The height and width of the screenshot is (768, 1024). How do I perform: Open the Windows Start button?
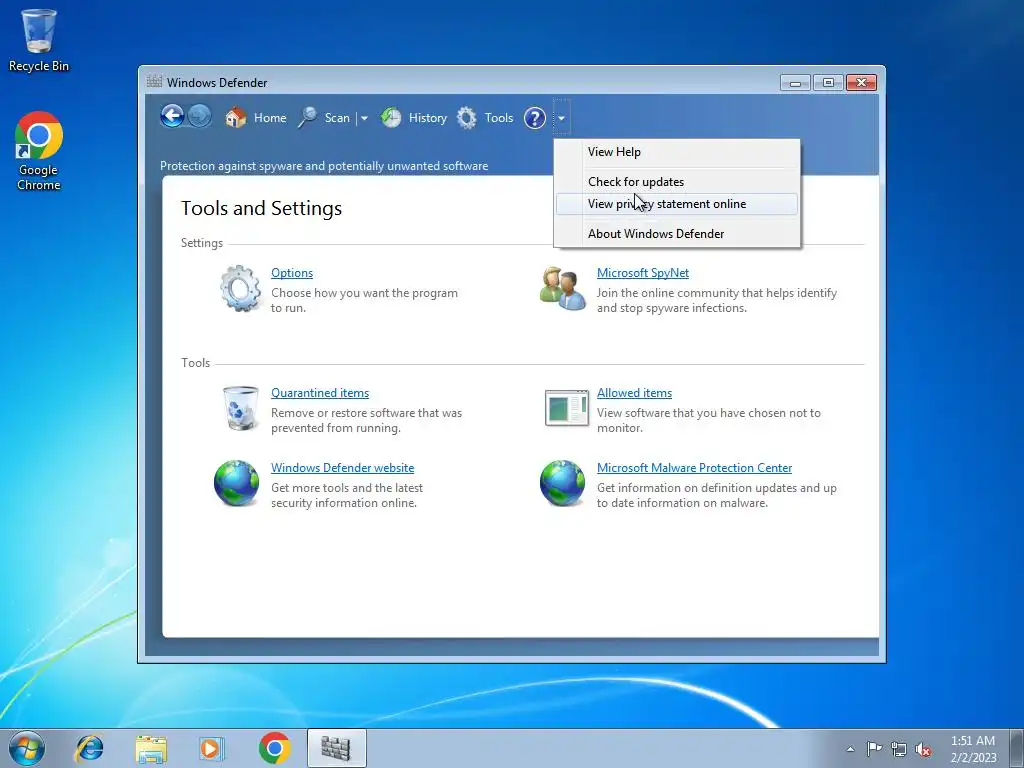(27, 748)
